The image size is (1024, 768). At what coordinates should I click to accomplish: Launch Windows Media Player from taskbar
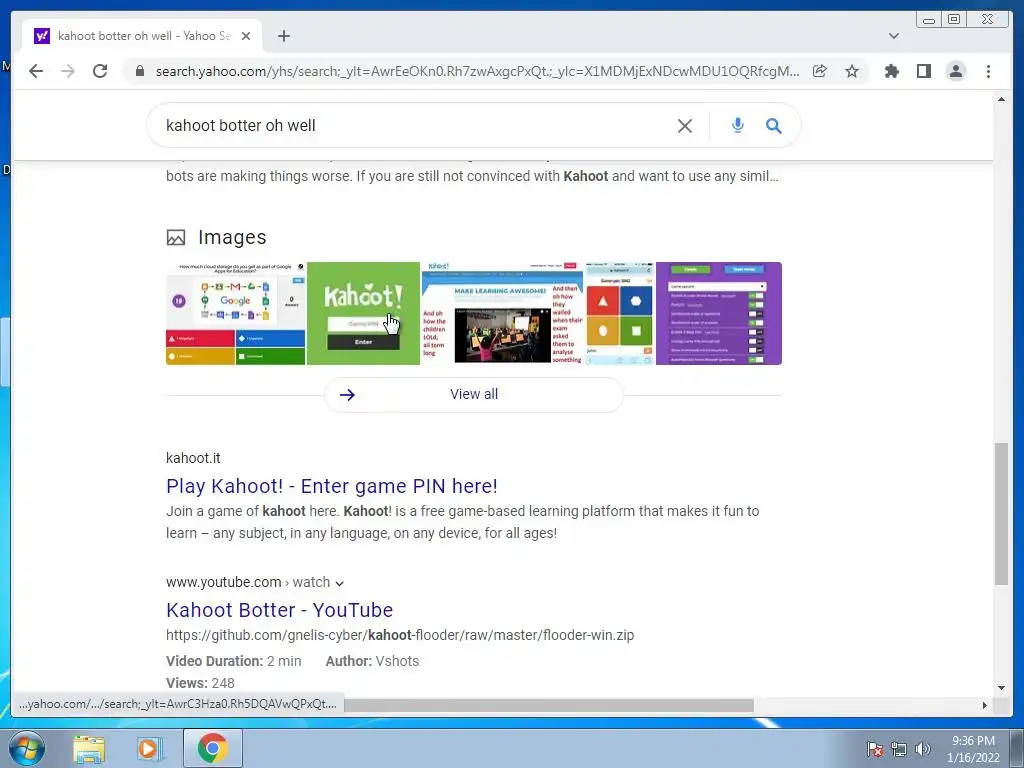[x=149, y=749]
